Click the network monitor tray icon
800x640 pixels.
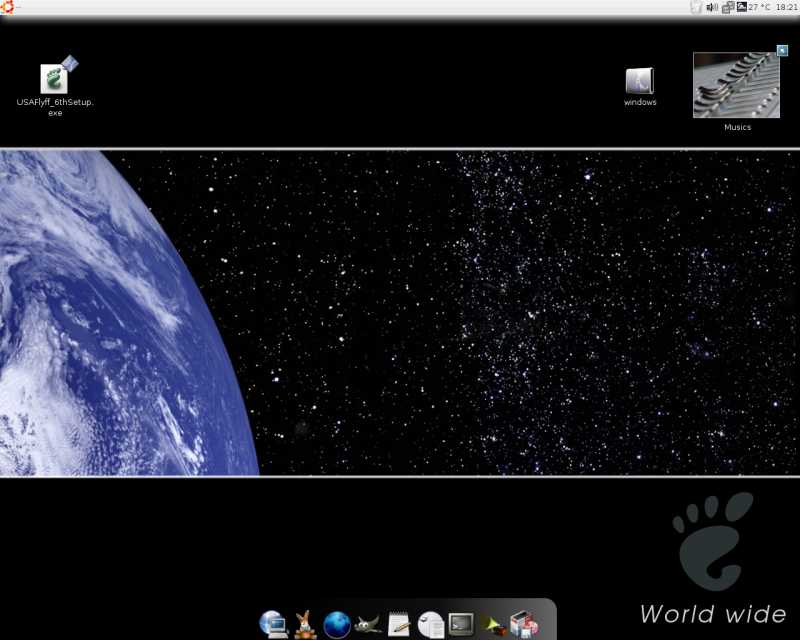[728, 7]
